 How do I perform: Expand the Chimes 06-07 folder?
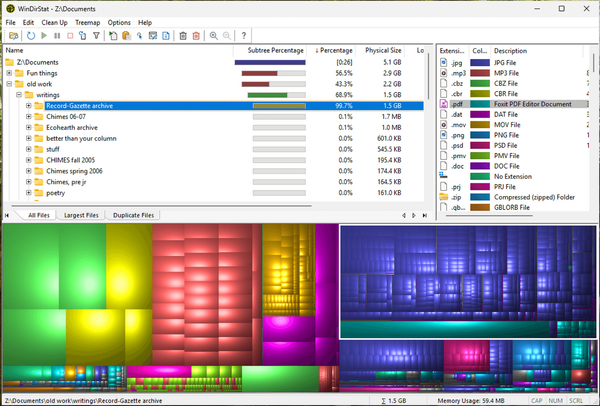[29, 116]
